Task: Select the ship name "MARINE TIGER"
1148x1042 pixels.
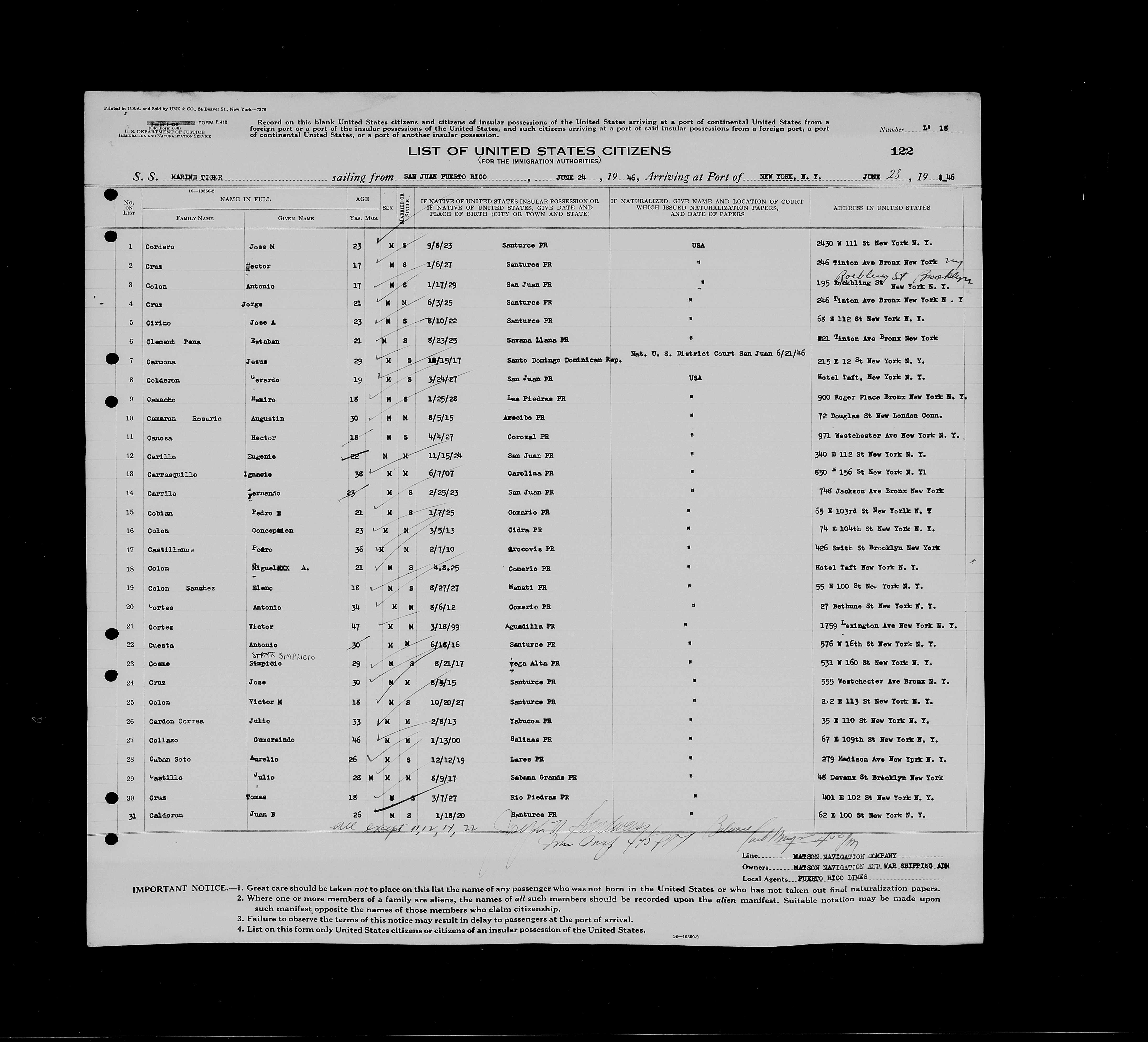Action: pos(197,177)
